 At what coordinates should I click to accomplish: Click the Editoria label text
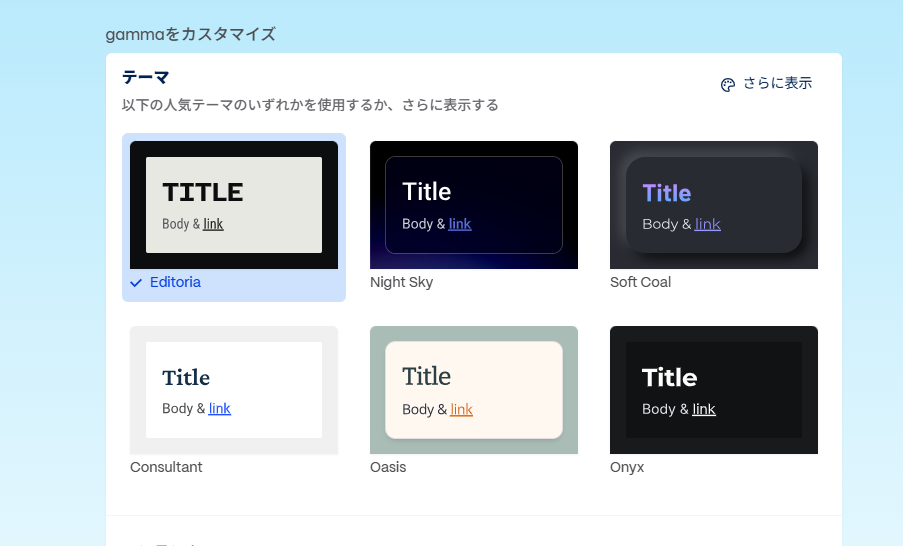pos(175,282)
